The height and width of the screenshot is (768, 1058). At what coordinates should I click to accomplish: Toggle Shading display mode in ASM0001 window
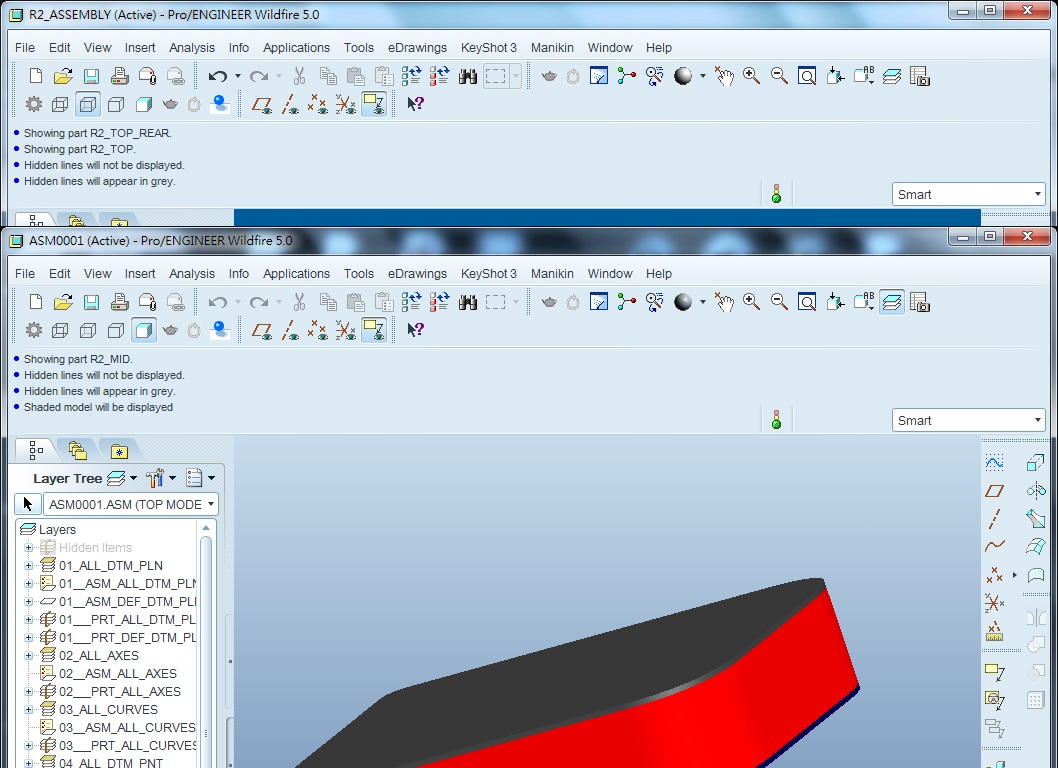pos(144,330)
